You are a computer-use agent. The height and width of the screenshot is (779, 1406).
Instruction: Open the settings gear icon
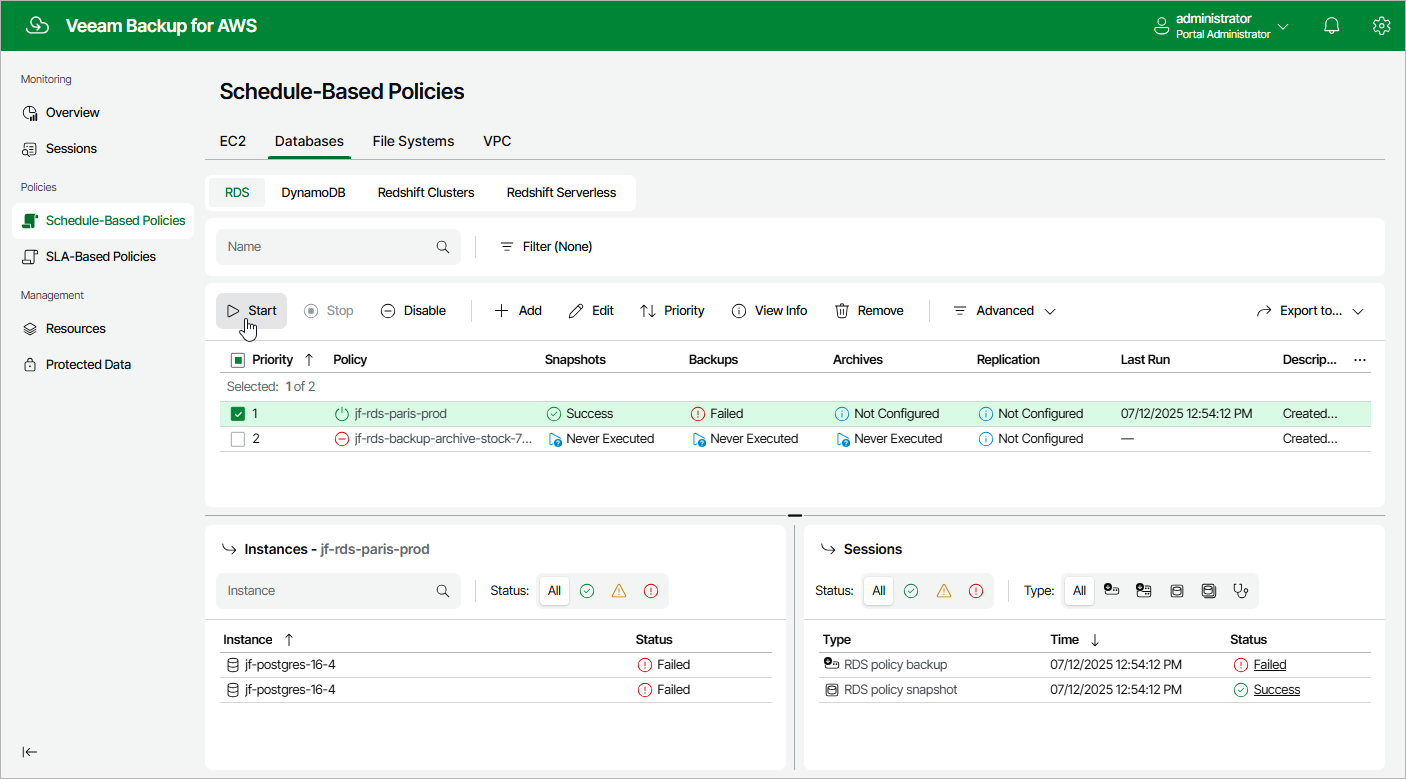point(1381,26)
